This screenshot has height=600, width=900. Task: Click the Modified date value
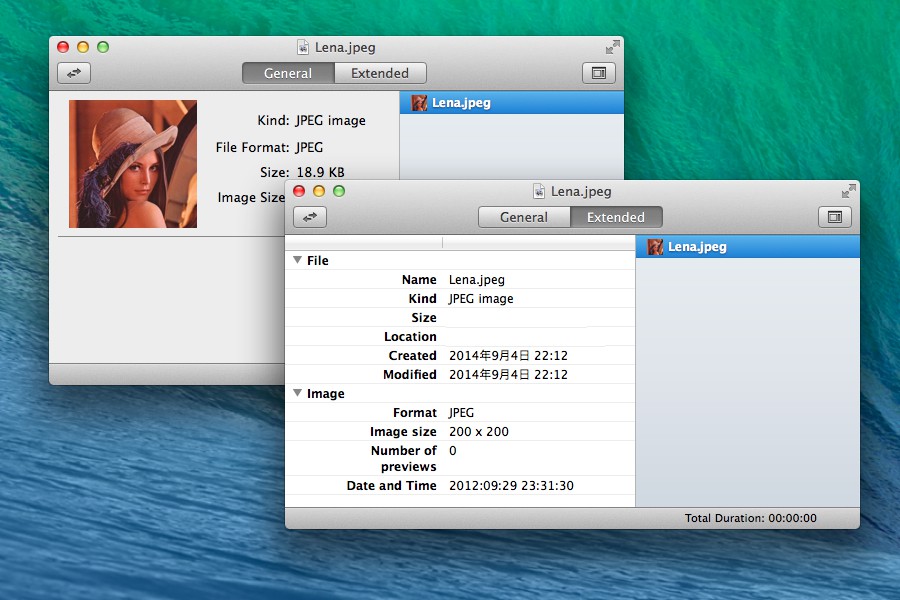[509, 374]
